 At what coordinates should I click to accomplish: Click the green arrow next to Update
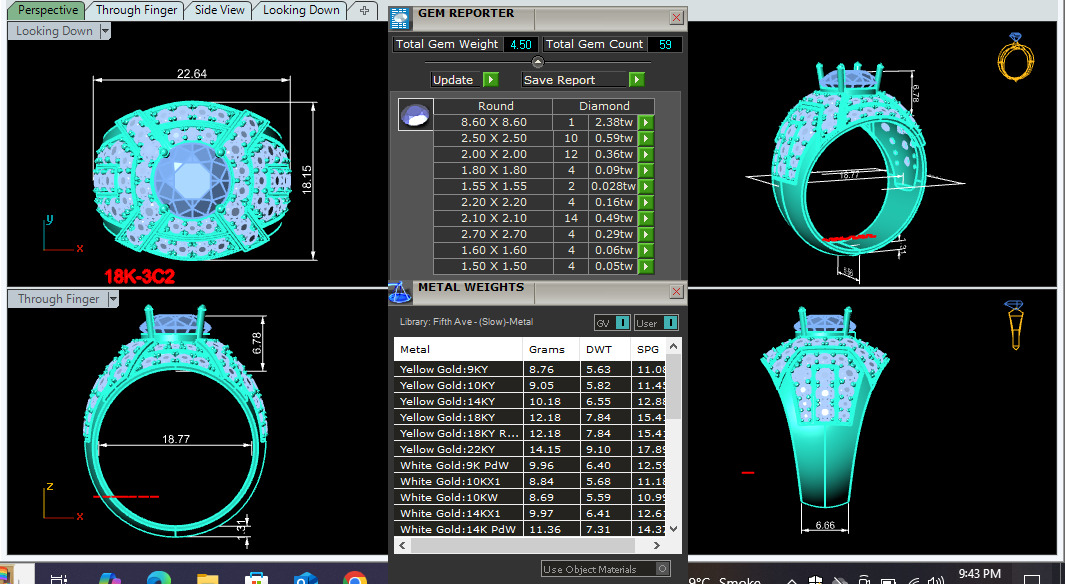point(490,79)
